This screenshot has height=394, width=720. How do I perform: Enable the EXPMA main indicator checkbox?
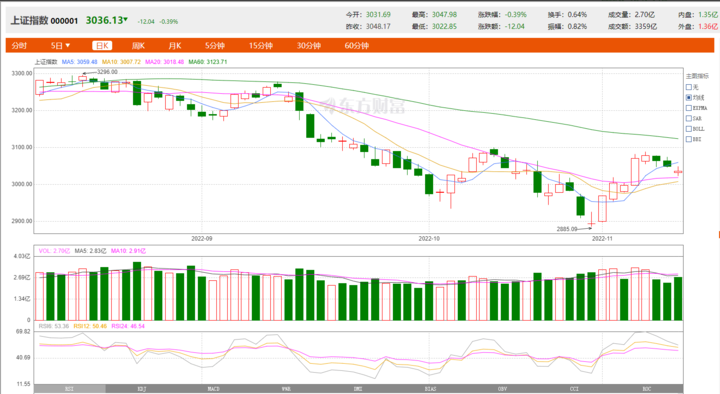point(689,108)
